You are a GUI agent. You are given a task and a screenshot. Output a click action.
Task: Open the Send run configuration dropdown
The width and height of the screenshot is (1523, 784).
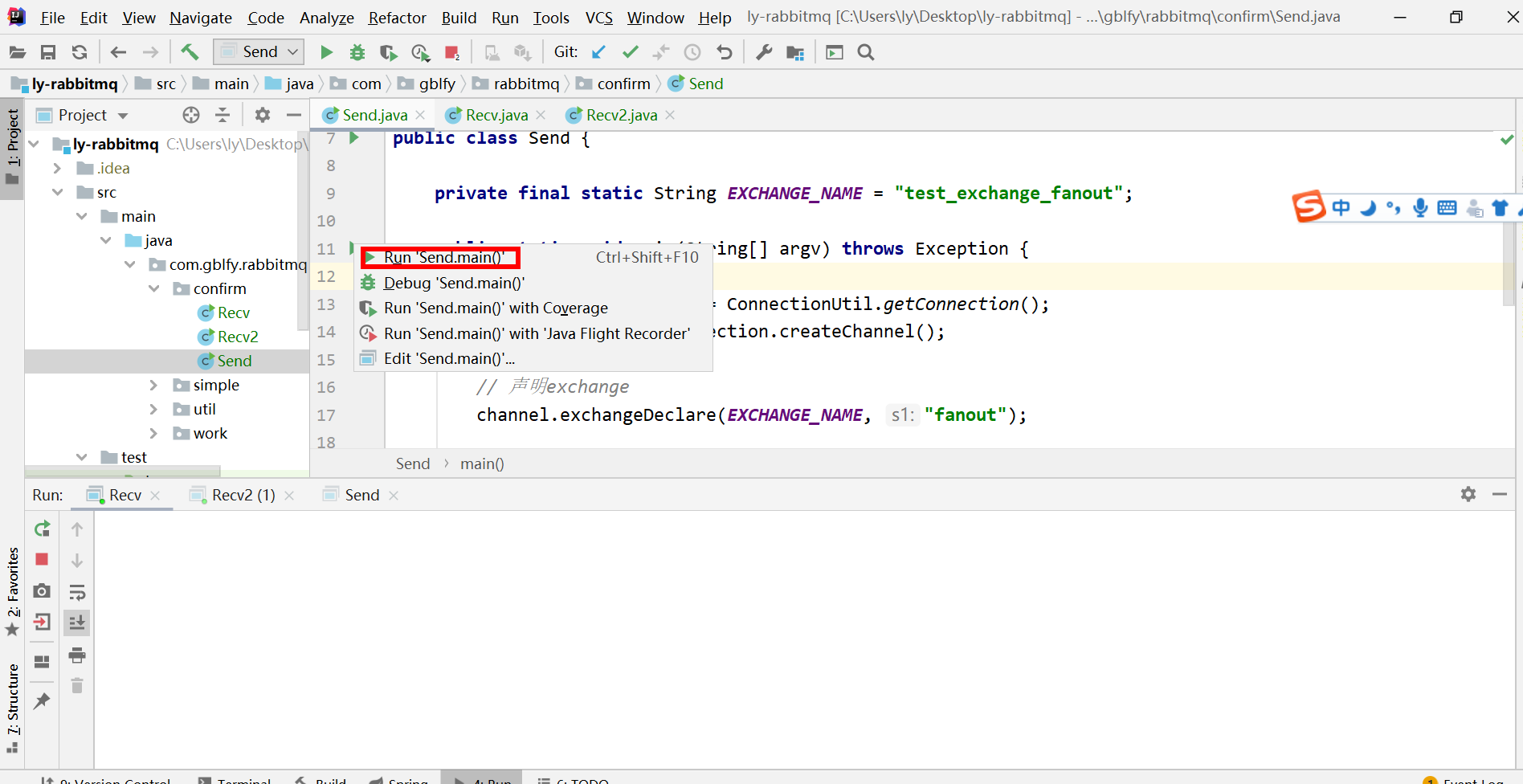pos(259,51)
